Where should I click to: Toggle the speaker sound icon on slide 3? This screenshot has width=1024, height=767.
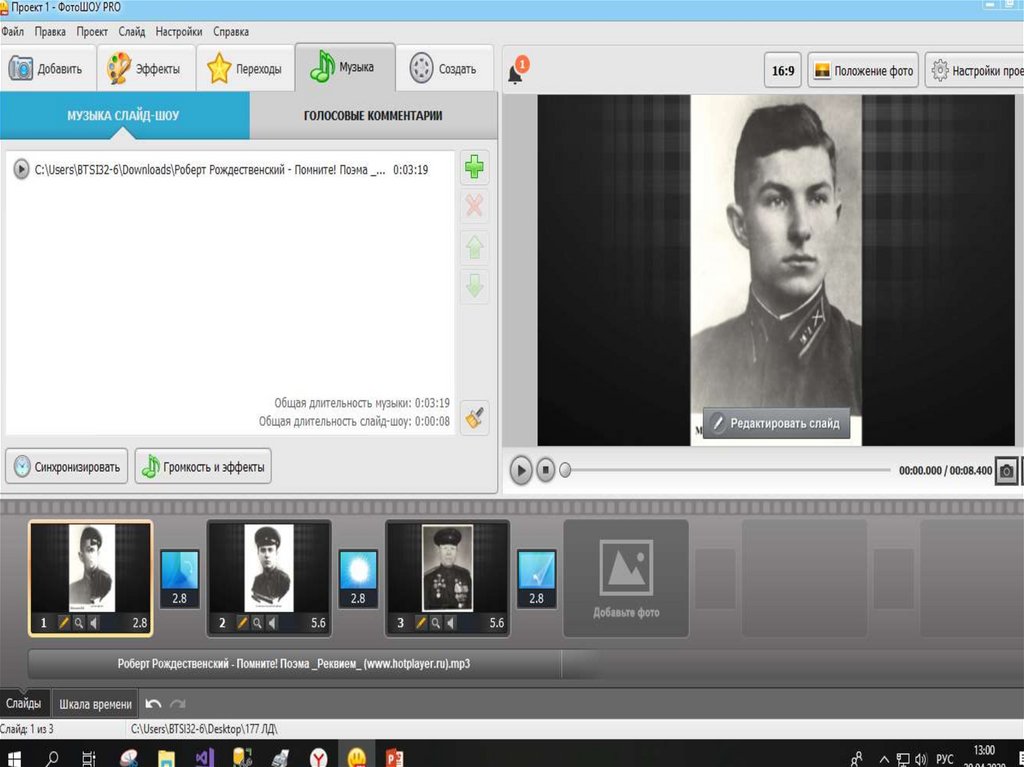click(x=451, y=623)
